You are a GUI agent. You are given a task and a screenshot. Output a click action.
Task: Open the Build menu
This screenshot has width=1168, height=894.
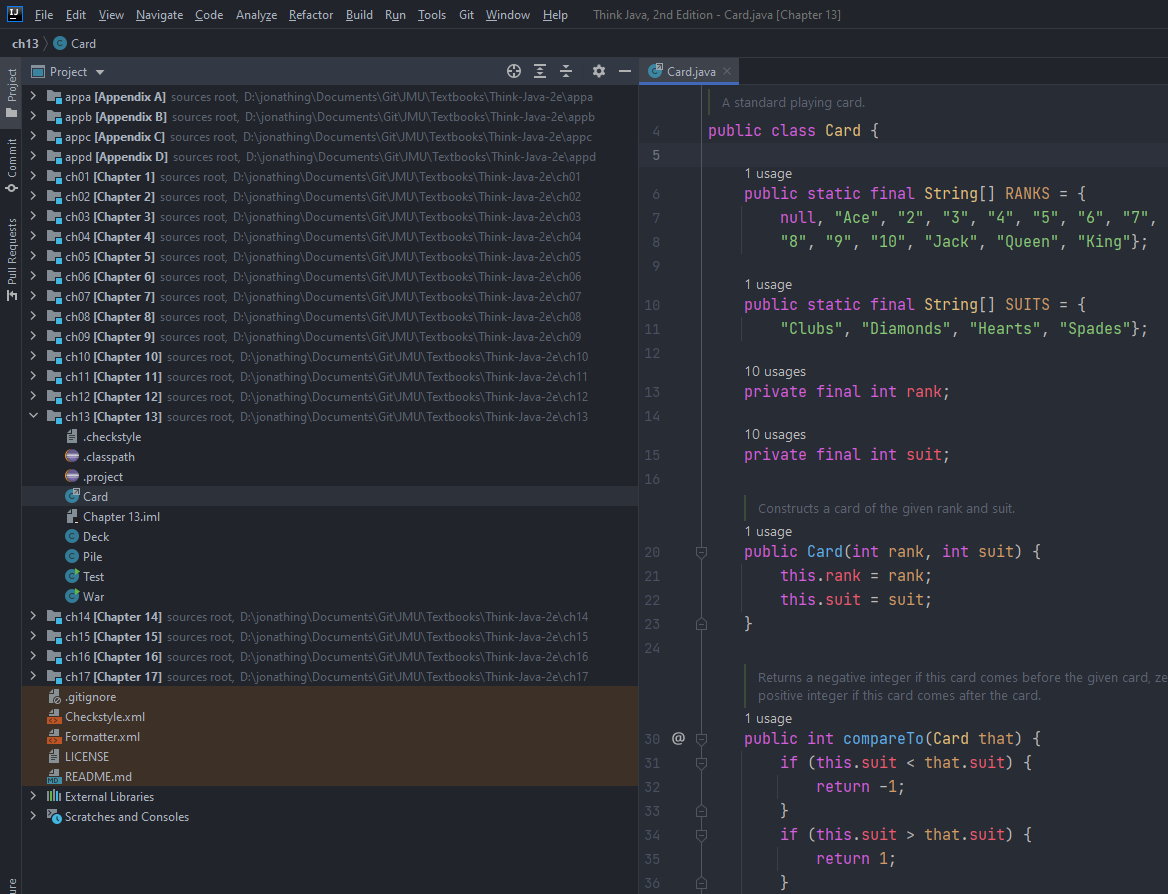pyautogui.click(x=359, y=15)
